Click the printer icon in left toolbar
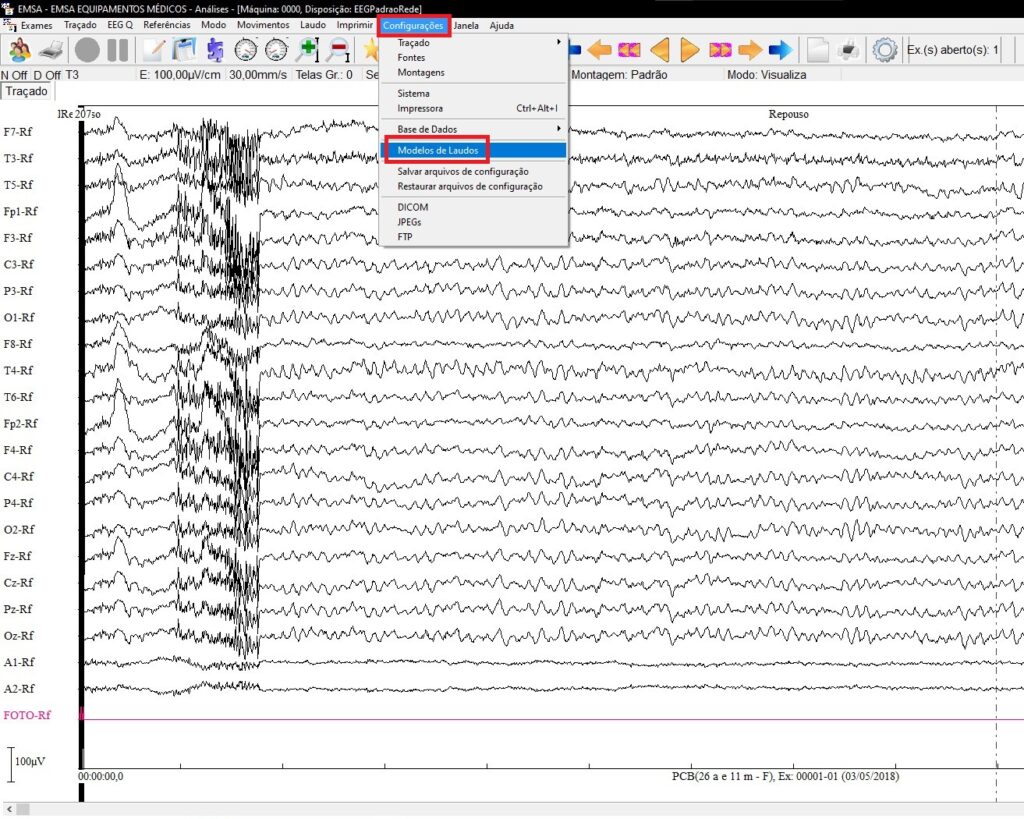This screenshot has height=819, width=1024. coord(52,50)
